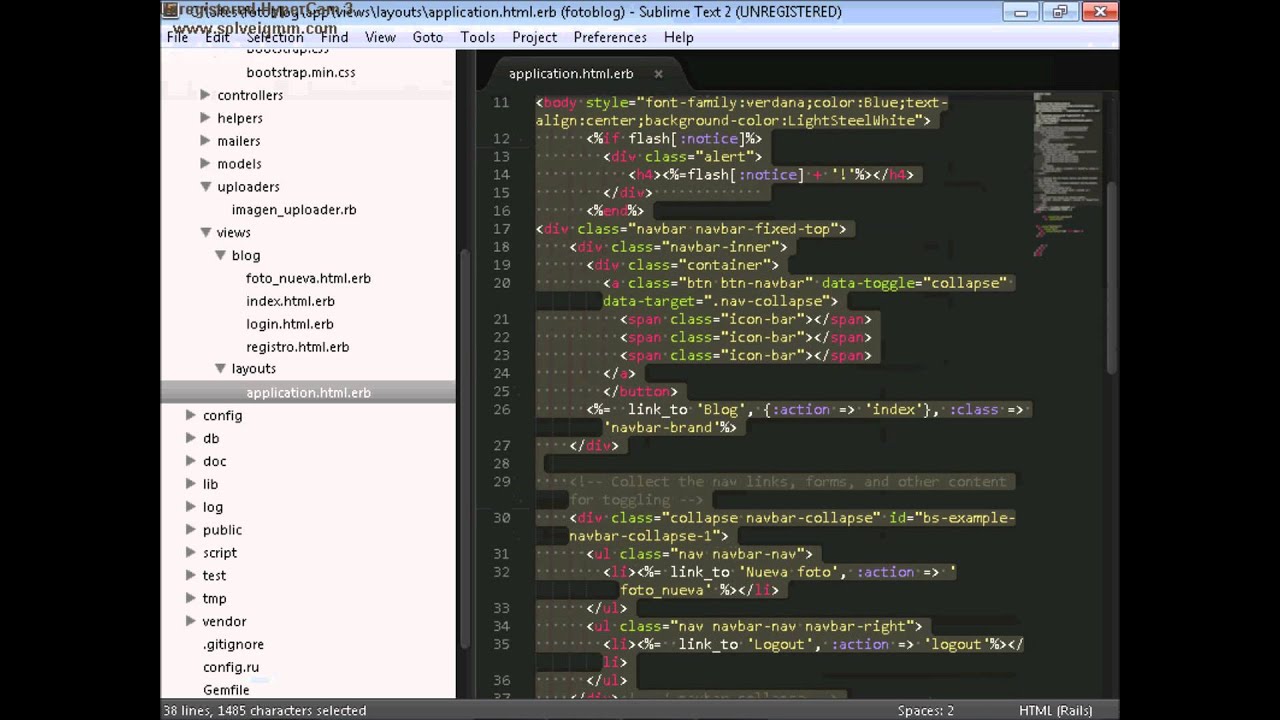1280x720 pixels.
Task: Open registro.html.erb file
Action: click(298, 347)
